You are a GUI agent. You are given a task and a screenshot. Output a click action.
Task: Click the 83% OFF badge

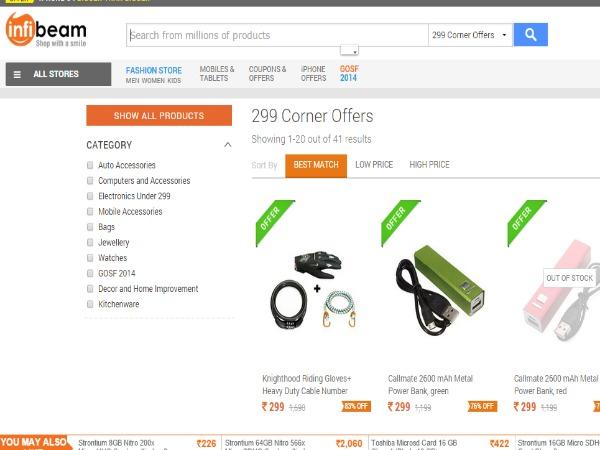click(x=356, y=406)
